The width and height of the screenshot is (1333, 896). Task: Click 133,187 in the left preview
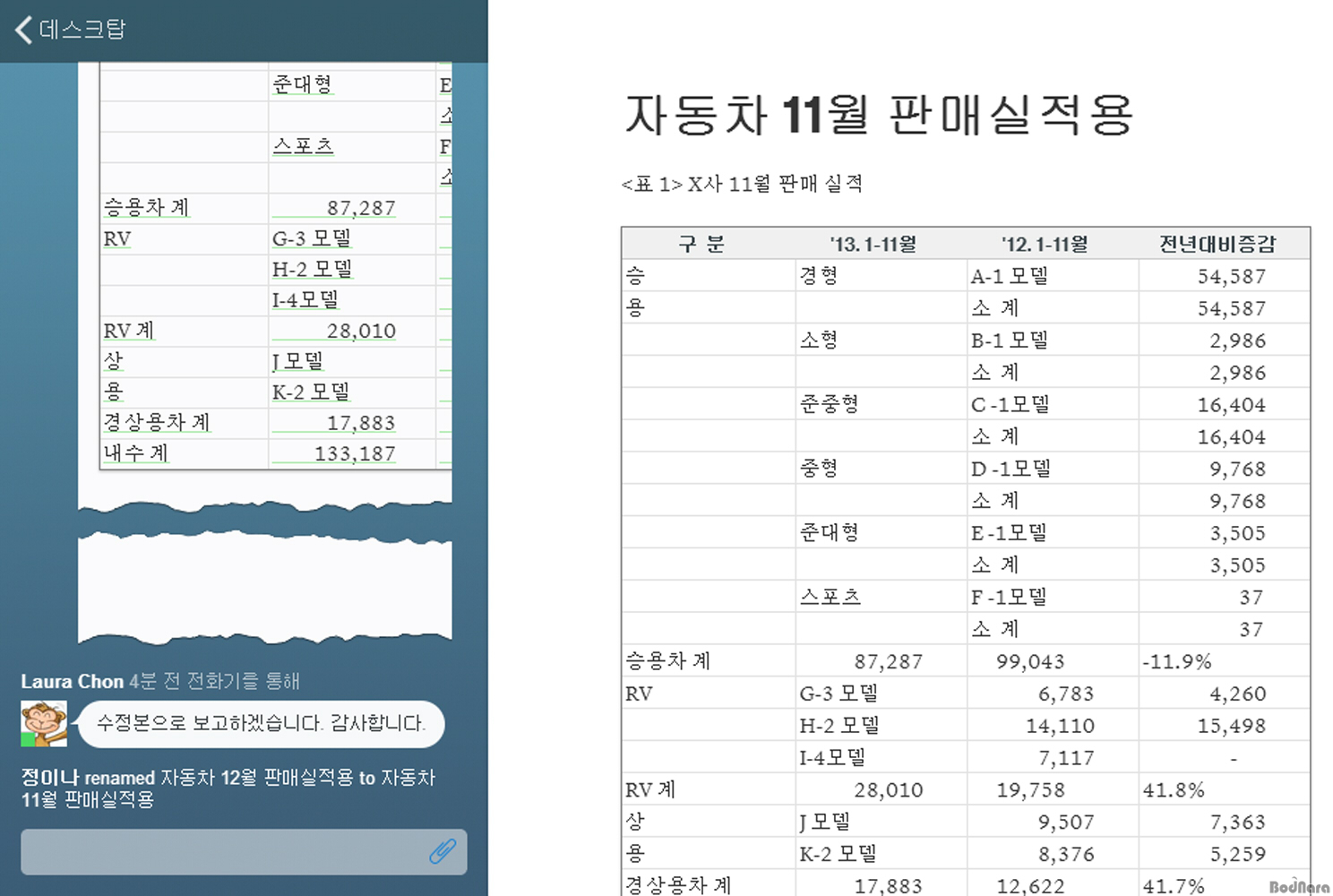355,453
